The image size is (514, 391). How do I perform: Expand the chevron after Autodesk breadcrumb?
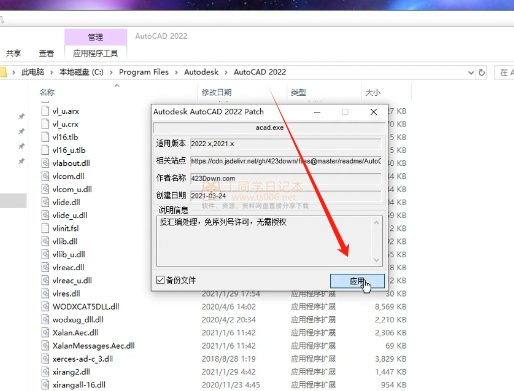point(226,72)
